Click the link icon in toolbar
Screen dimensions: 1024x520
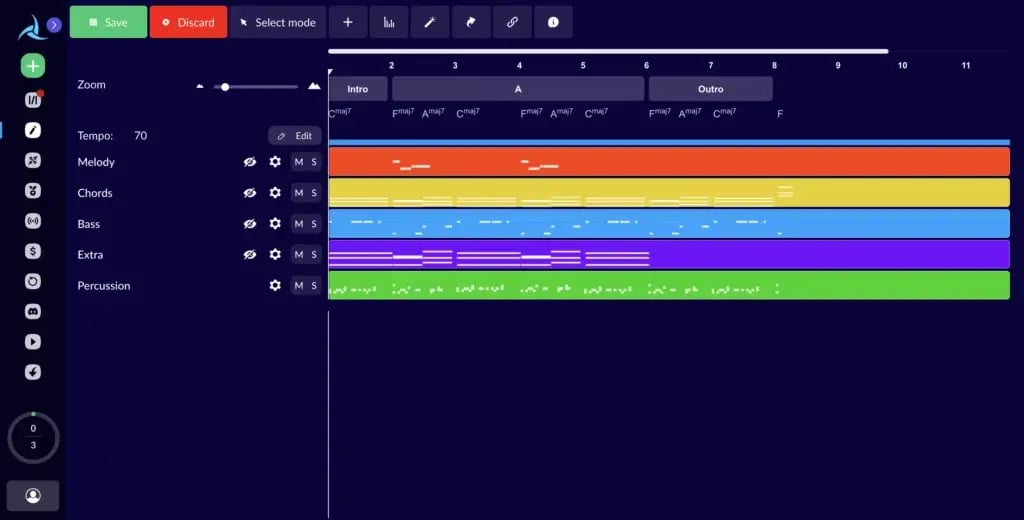click(x=512, y=22)
